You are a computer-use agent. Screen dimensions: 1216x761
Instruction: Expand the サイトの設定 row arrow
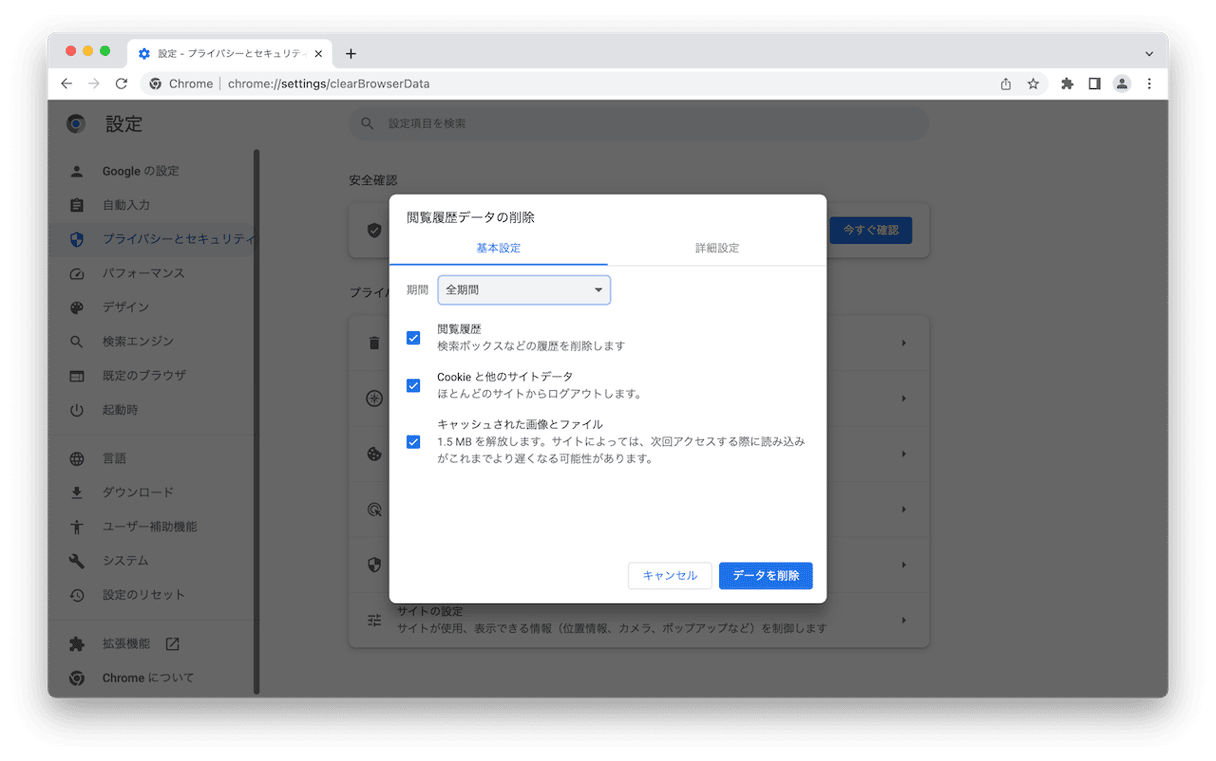904,620
